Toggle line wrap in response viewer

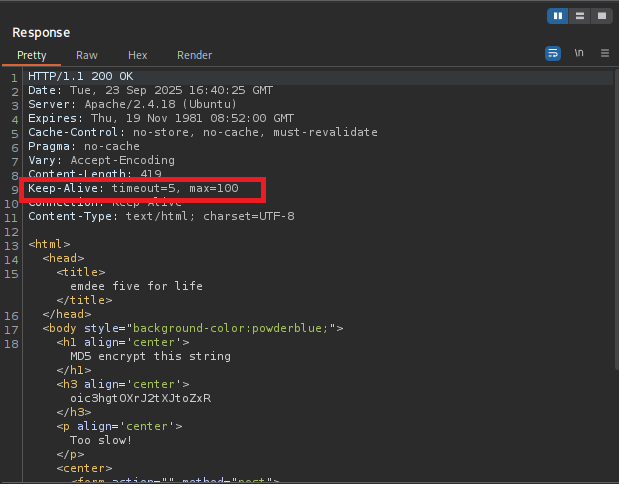tap(553, 53)
